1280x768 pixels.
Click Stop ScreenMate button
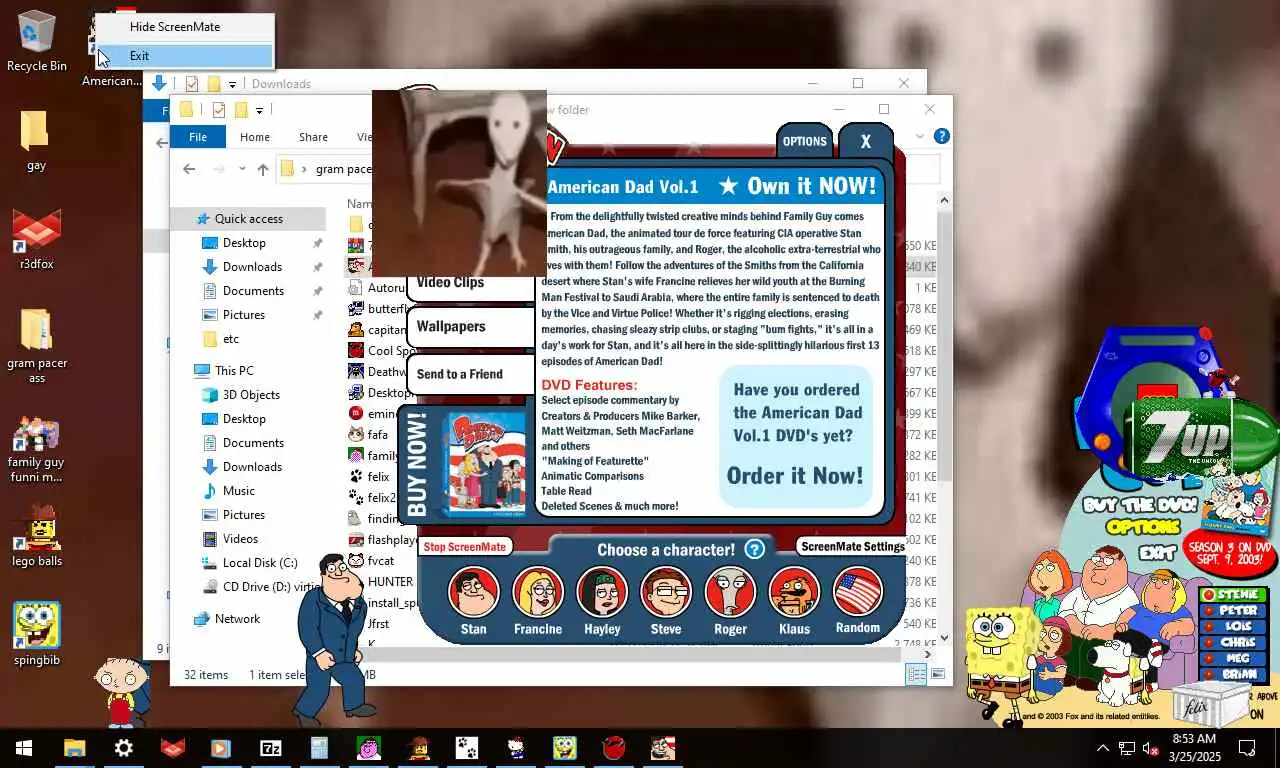[465, 547]
